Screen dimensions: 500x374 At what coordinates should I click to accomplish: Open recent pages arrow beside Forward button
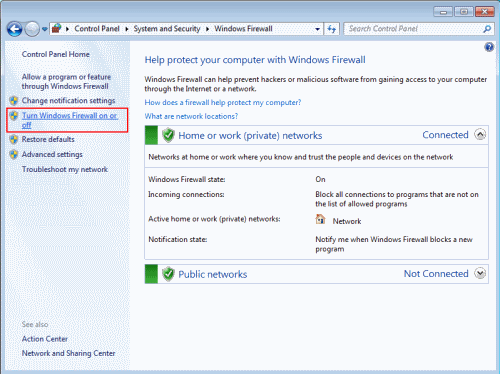click(x=45, y=29)
